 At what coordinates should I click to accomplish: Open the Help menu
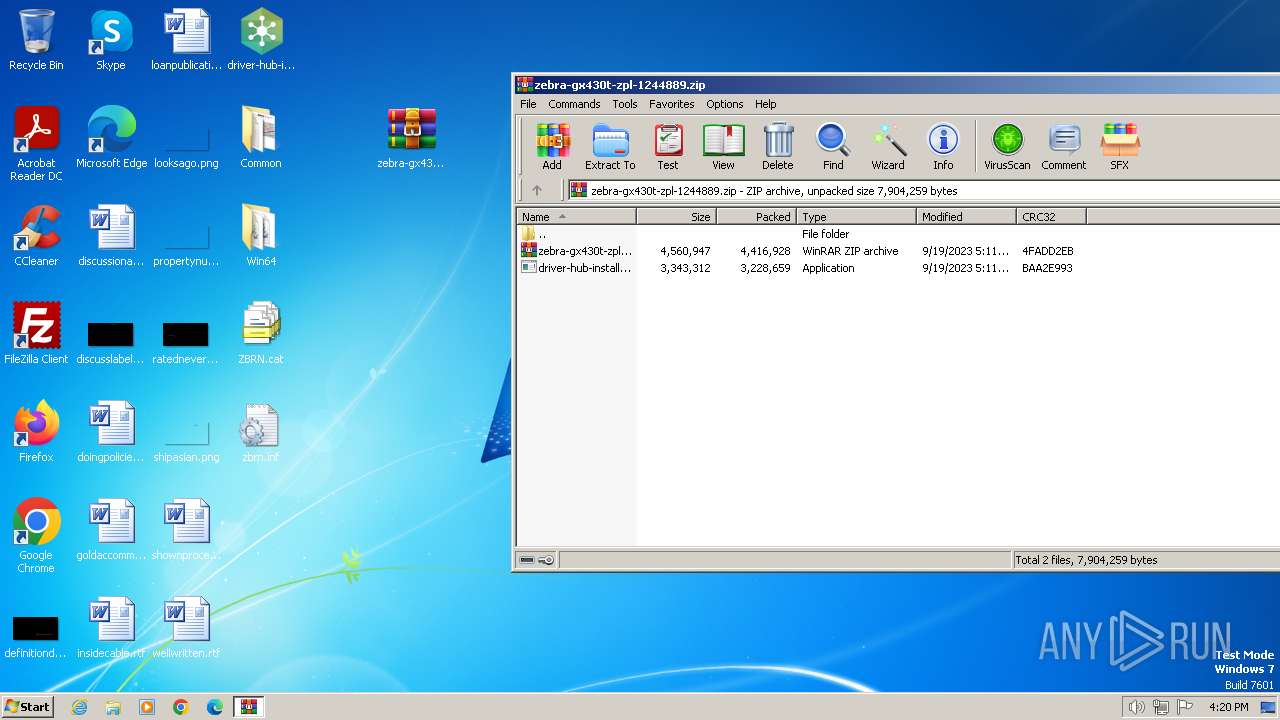766,104
